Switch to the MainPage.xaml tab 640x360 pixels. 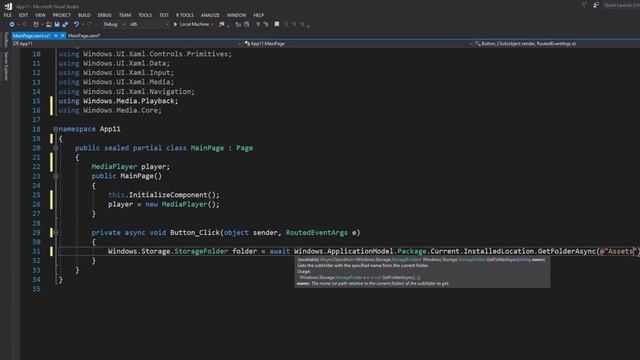click(84, 36)
